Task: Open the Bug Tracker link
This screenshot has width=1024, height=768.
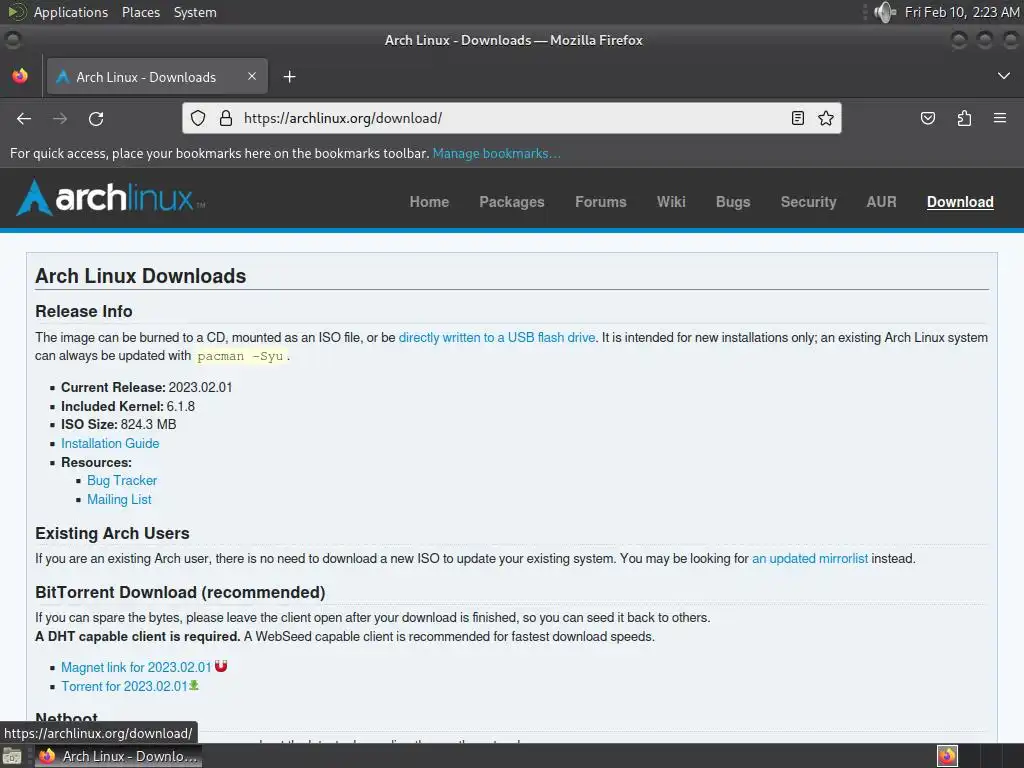Action: coord(122,481)
